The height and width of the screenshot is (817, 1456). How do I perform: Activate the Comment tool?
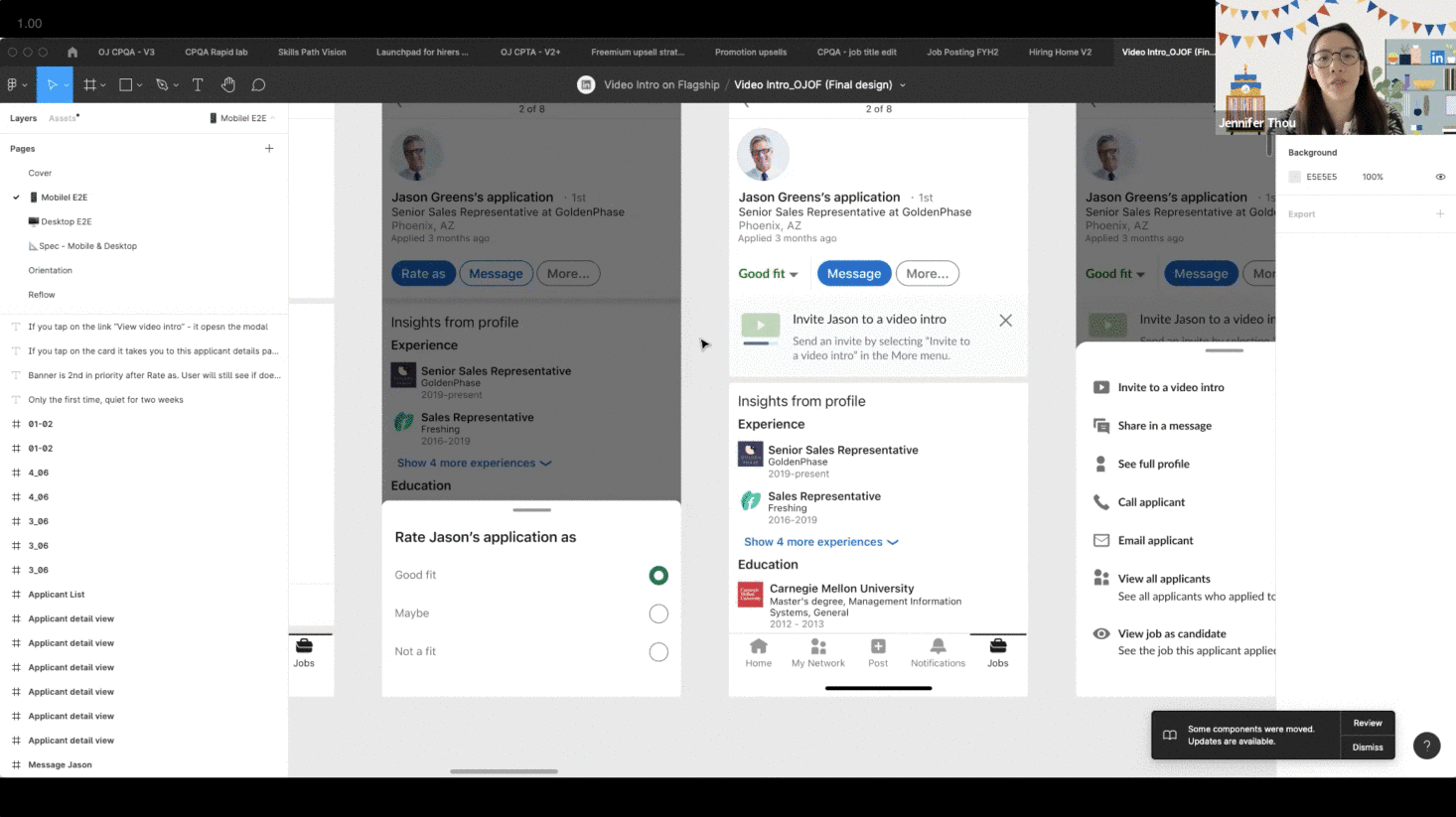click(258, 85)
